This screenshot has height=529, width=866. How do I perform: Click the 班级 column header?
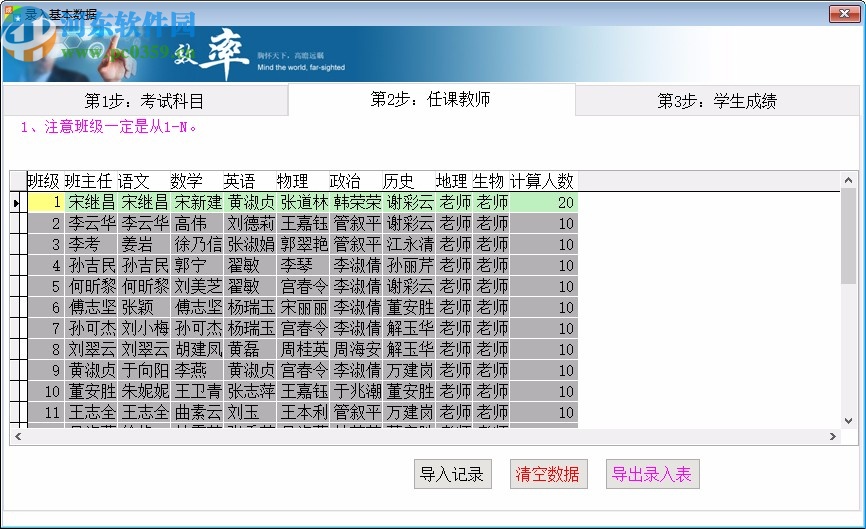tap(45, 181)
